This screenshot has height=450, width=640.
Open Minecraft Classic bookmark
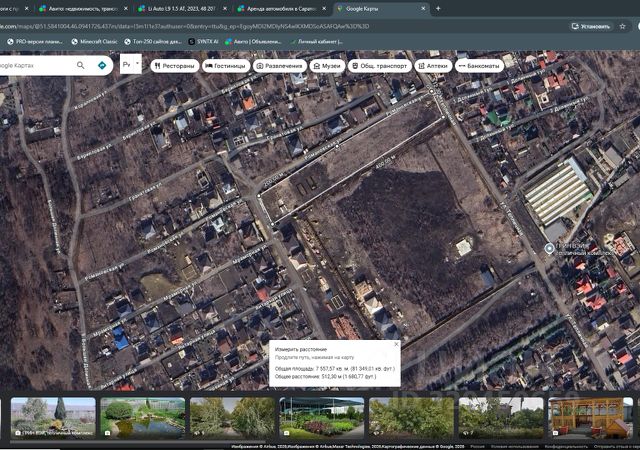pyautogui.click(x=97, y=41)
